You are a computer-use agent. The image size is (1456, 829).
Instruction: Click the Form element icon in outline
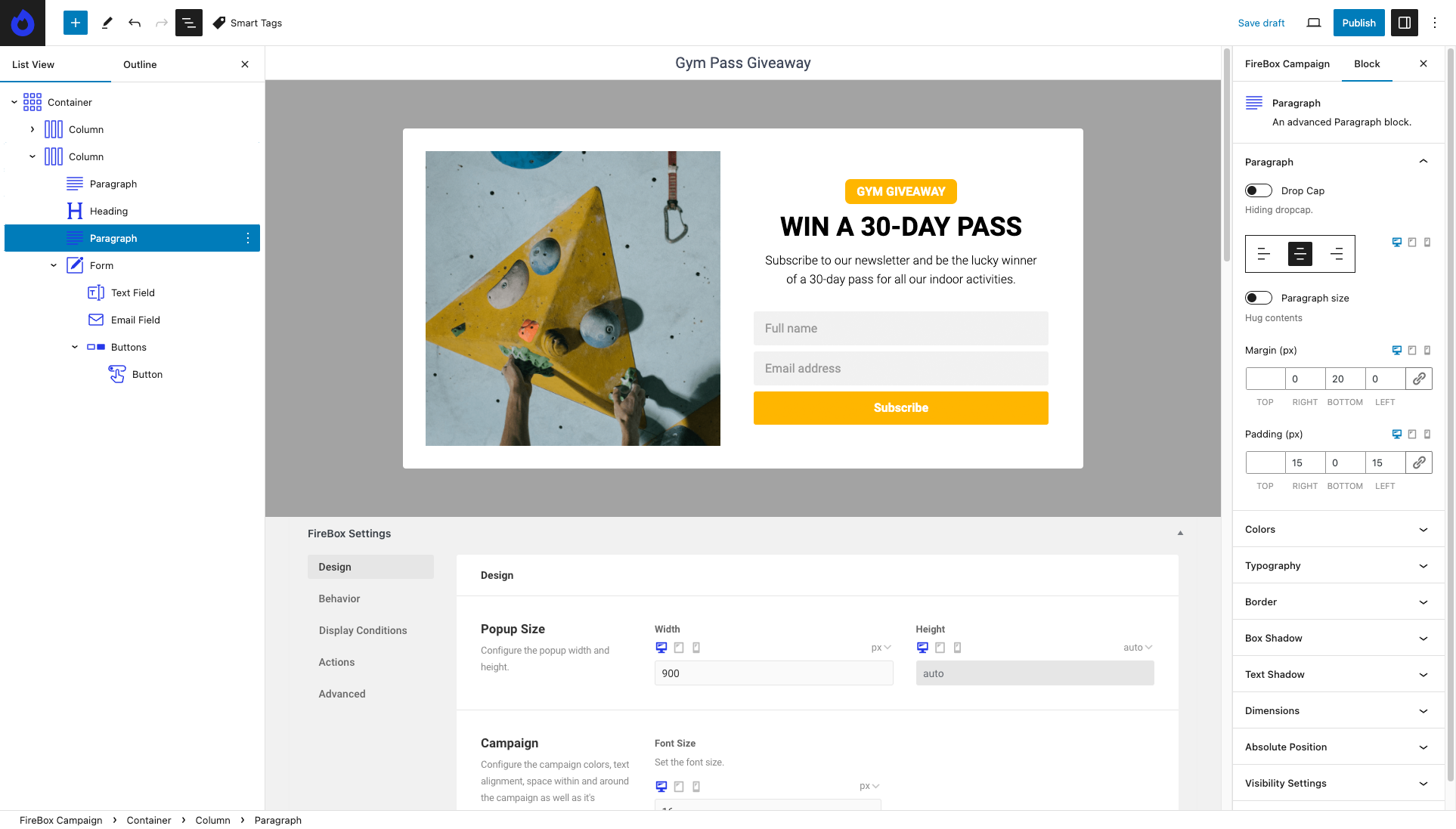coord(75,265)
